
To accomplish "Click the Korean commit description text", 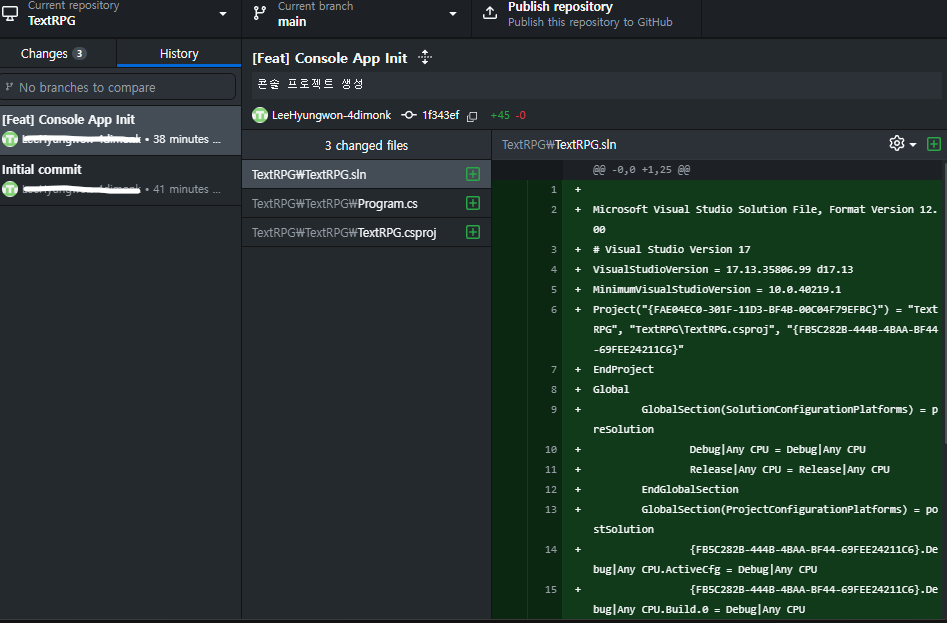I will pos(310,84).
